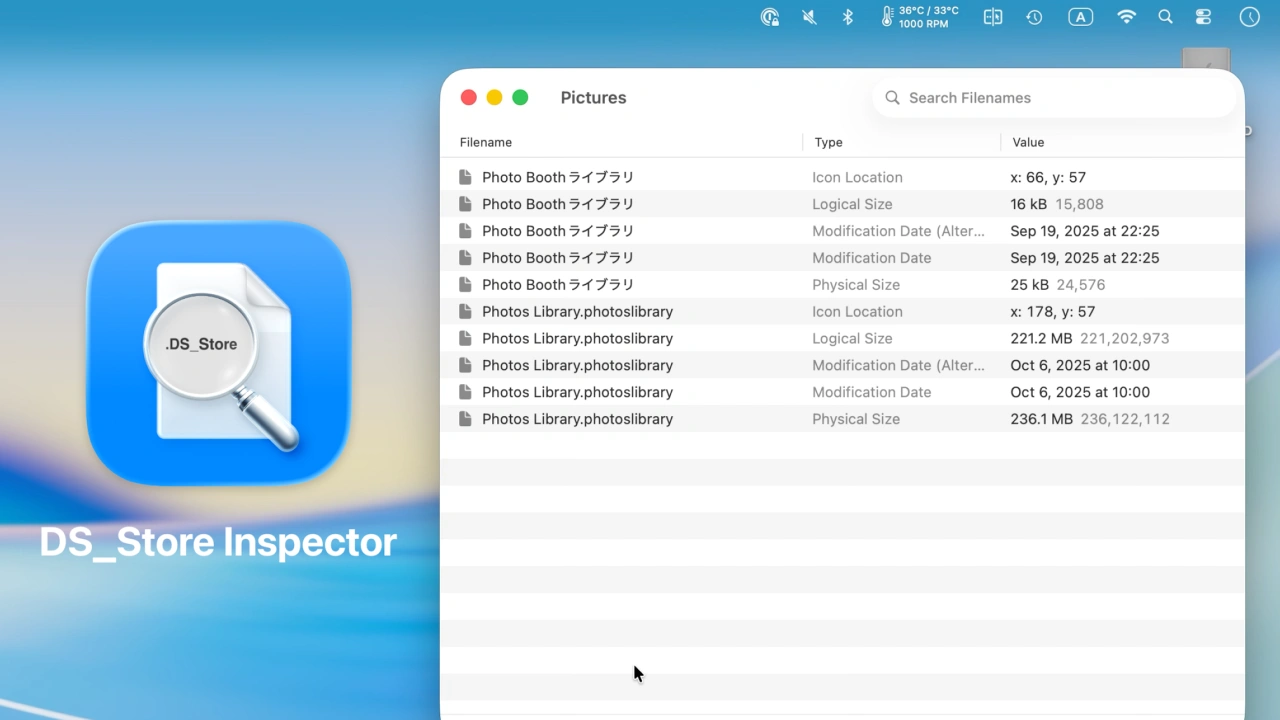Sort by the Value column header
Viewport: 1280px width, 720px height.
click(x=1028, y=142)
